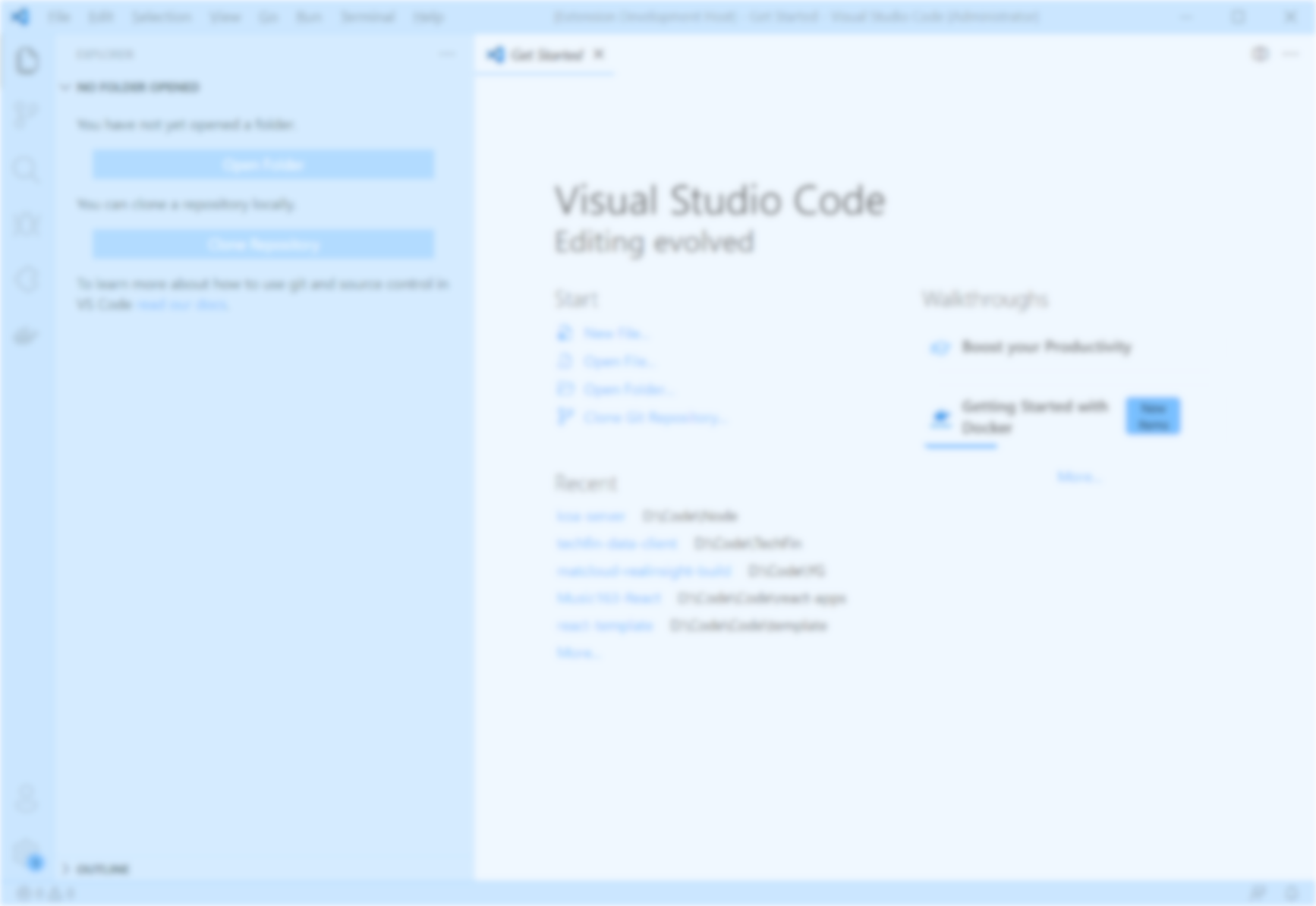
Task: Click the feedback icon in status bar
Action: 1258,893
